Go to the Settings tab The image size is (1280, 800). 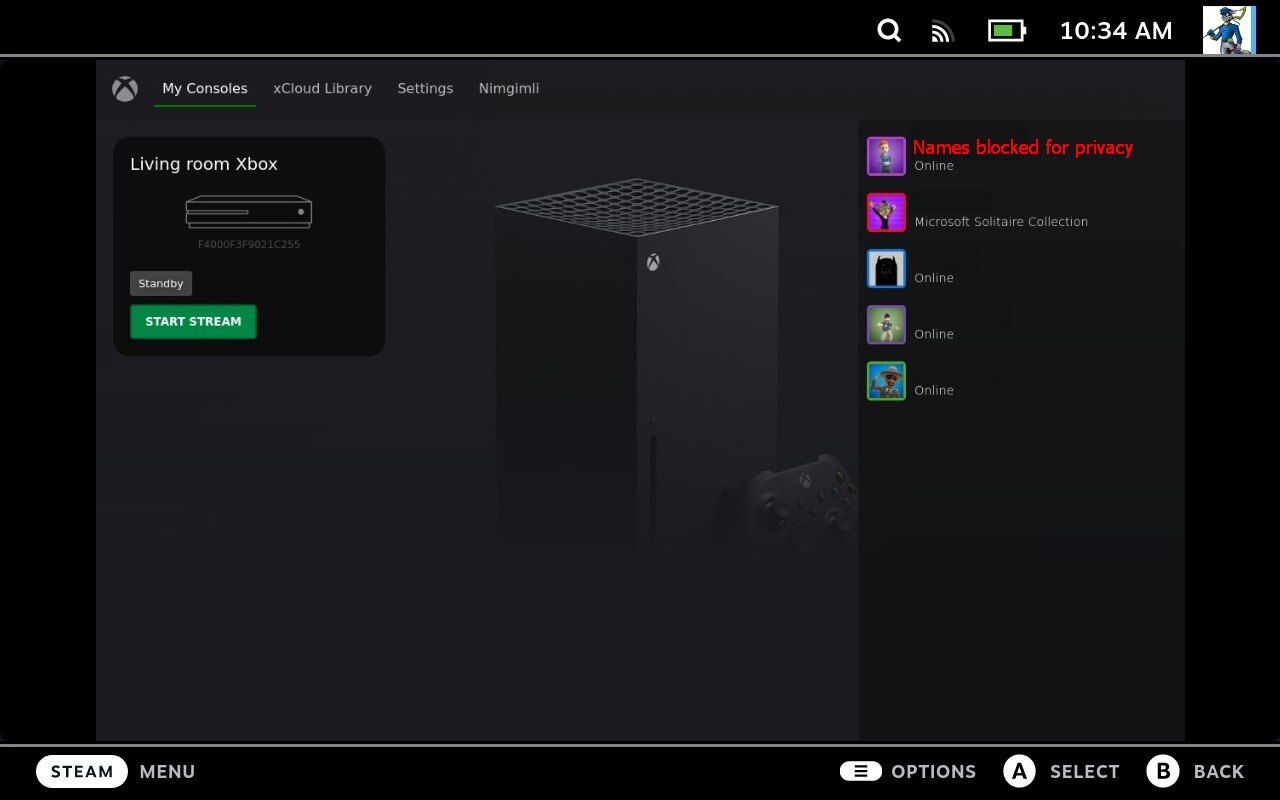[x=425, y=89]
